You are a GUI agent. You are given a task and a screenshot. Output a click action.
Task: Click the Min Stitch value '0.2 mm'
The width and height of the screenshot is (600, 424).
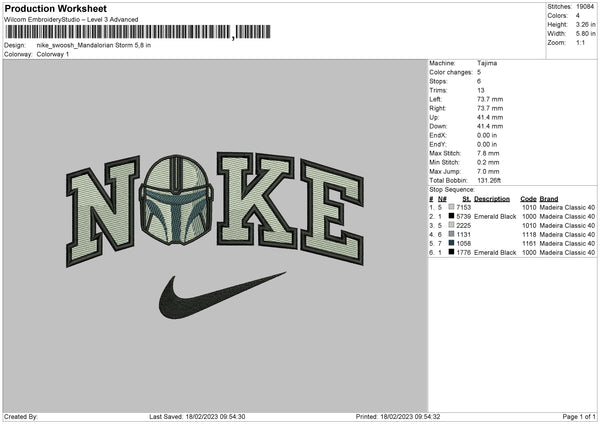click(x=488, y=162)
